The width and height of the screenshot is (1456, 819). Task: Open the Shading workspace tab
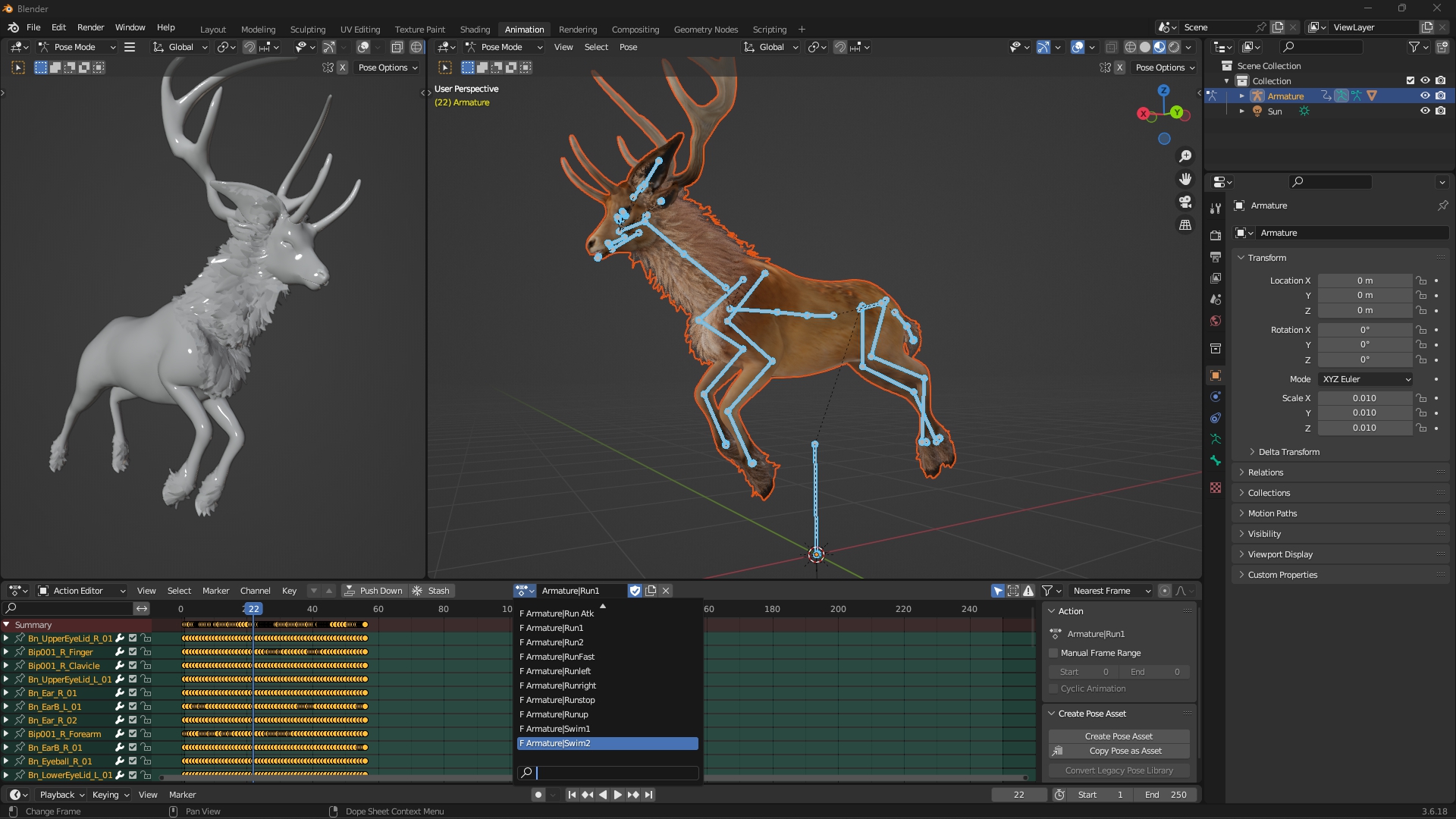[x=475, y=29]
